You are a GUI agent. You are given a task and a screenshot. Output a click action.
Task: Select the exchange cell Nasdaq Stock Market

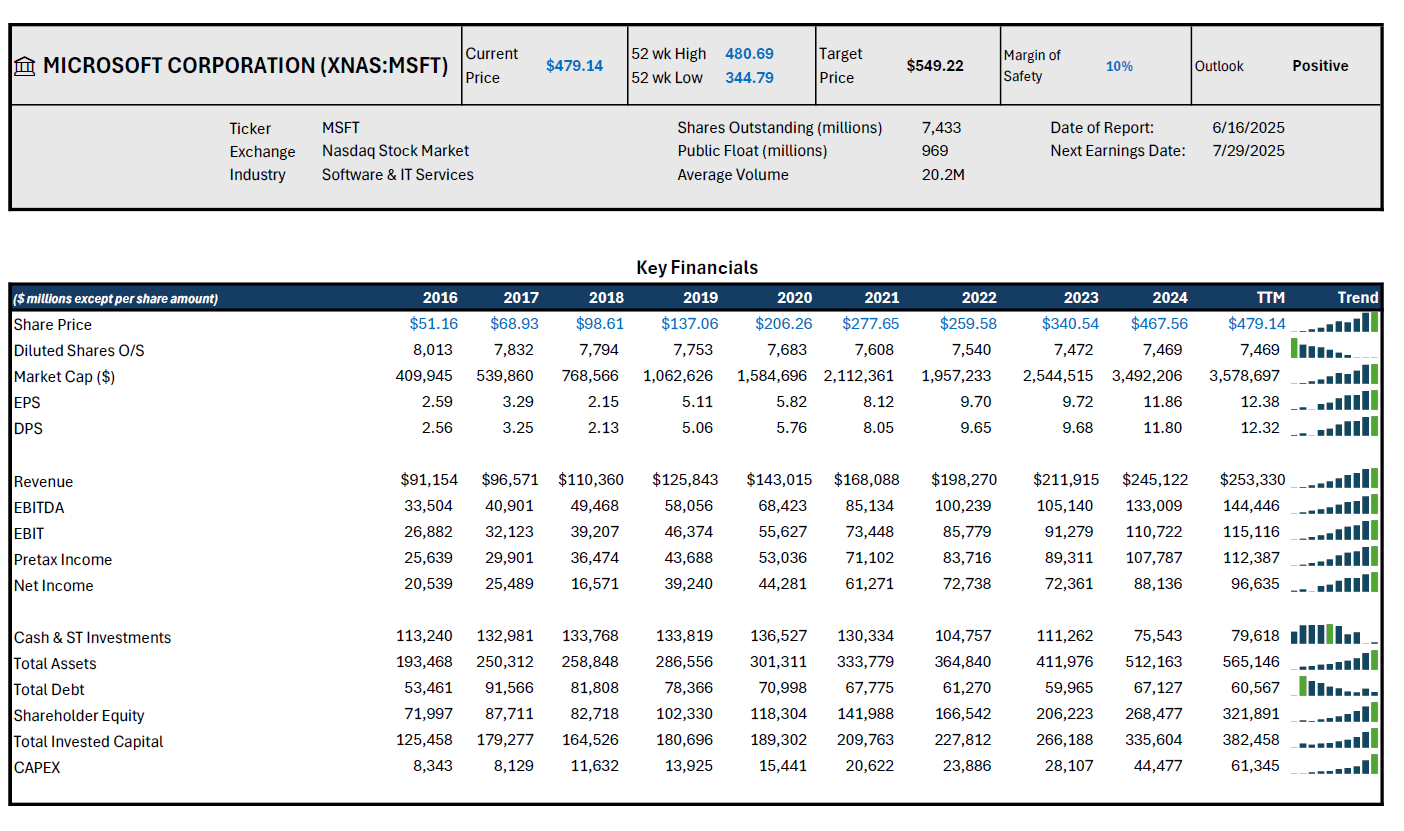click(x=395, y=151)
